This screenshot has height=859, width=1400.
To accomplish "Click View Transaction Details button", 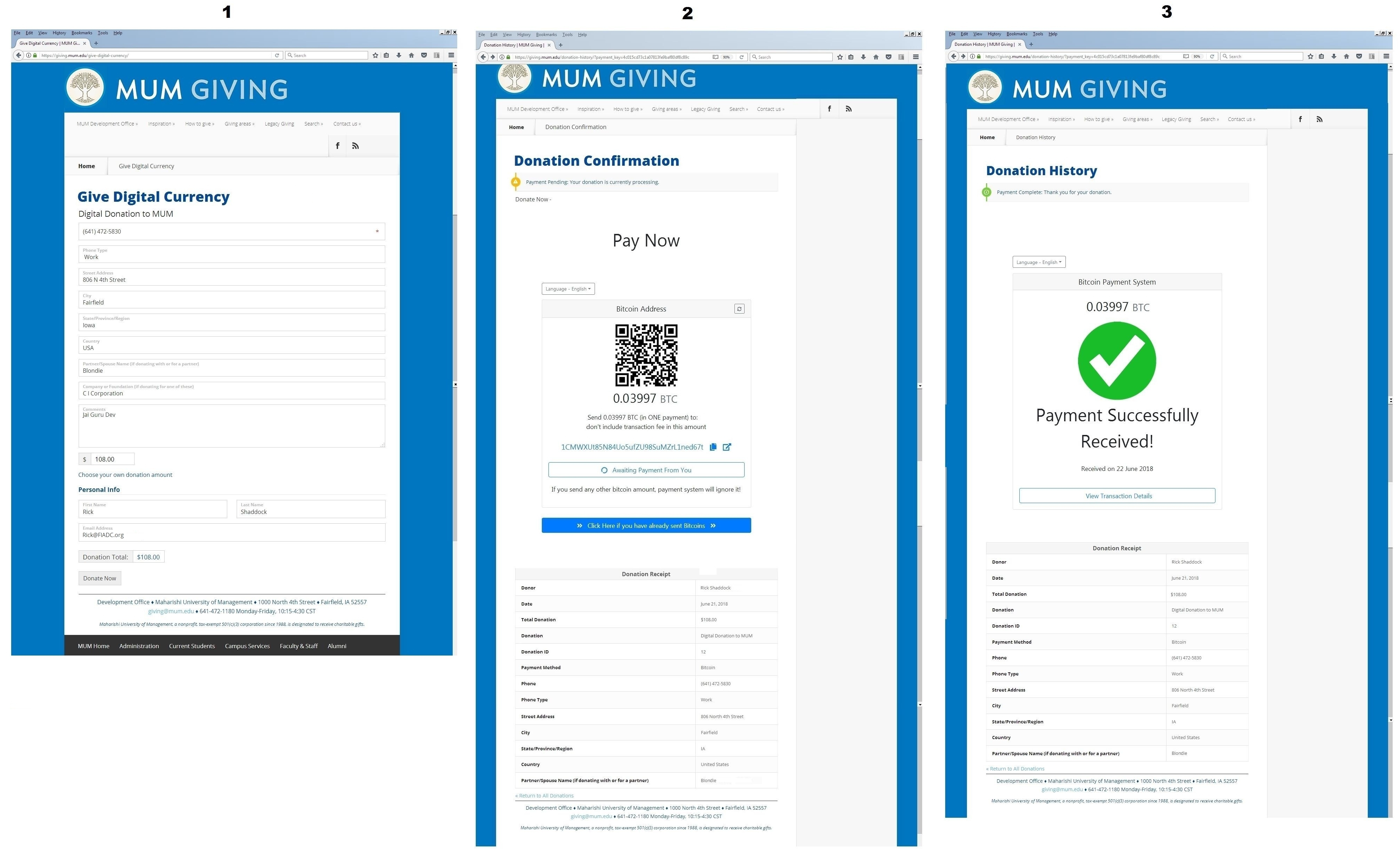I will tap(1117, 496).
